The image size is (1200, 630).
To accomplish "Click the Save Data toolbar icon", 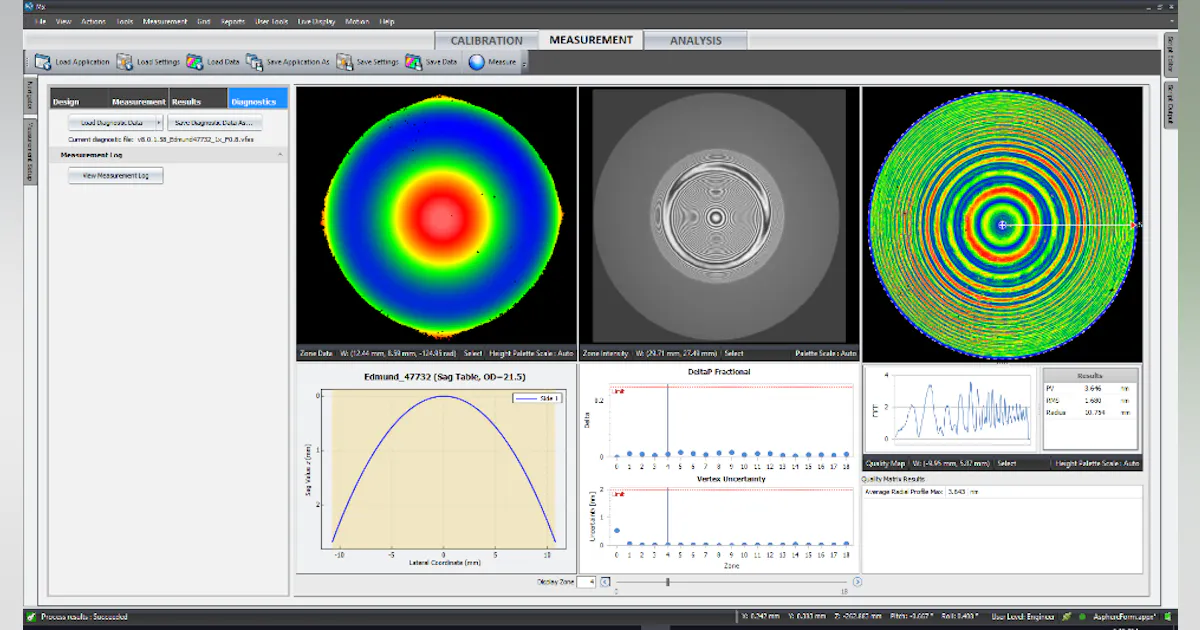I will click(413, 62).
